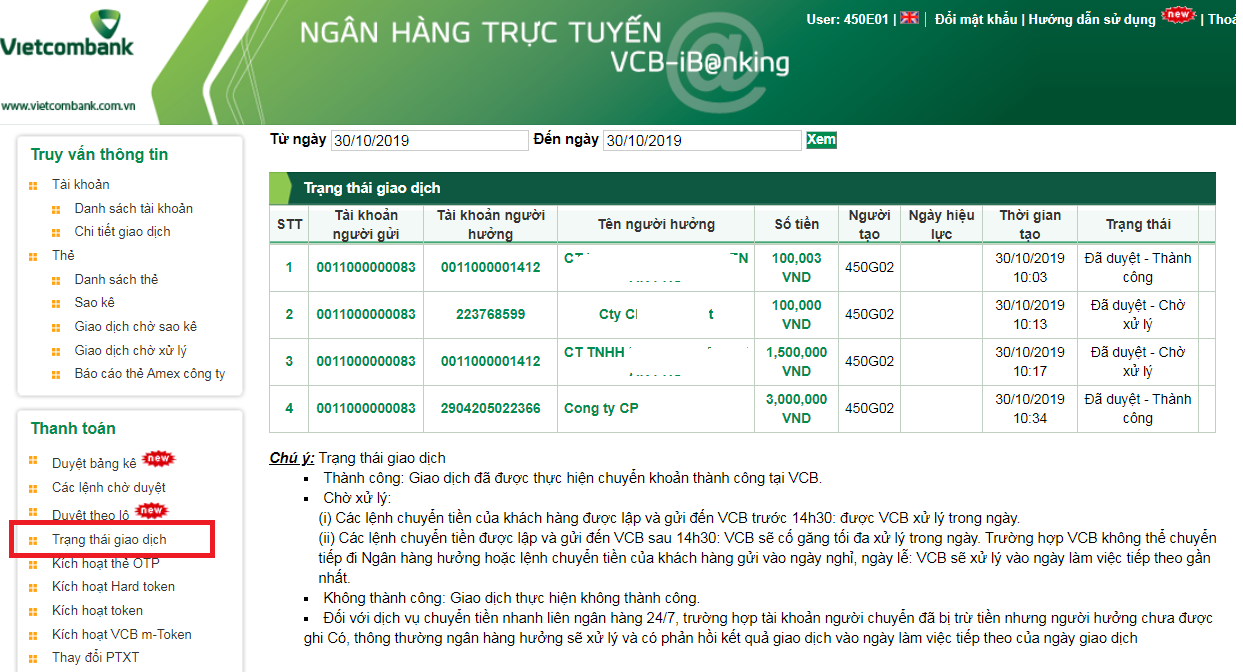Open Thẻ menu item
Screen dimensions: 1243x672
point(63,256)
